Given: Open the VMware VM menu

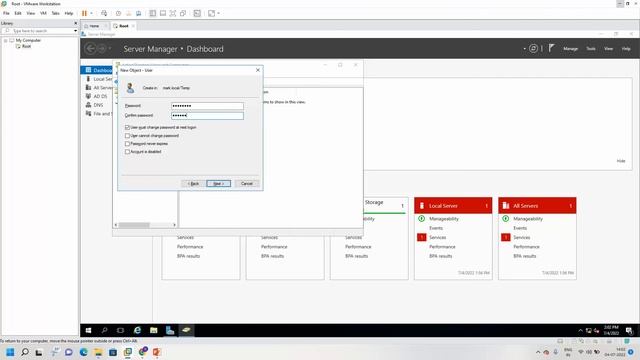Looking at the screenshot, I should pos(43,13).
